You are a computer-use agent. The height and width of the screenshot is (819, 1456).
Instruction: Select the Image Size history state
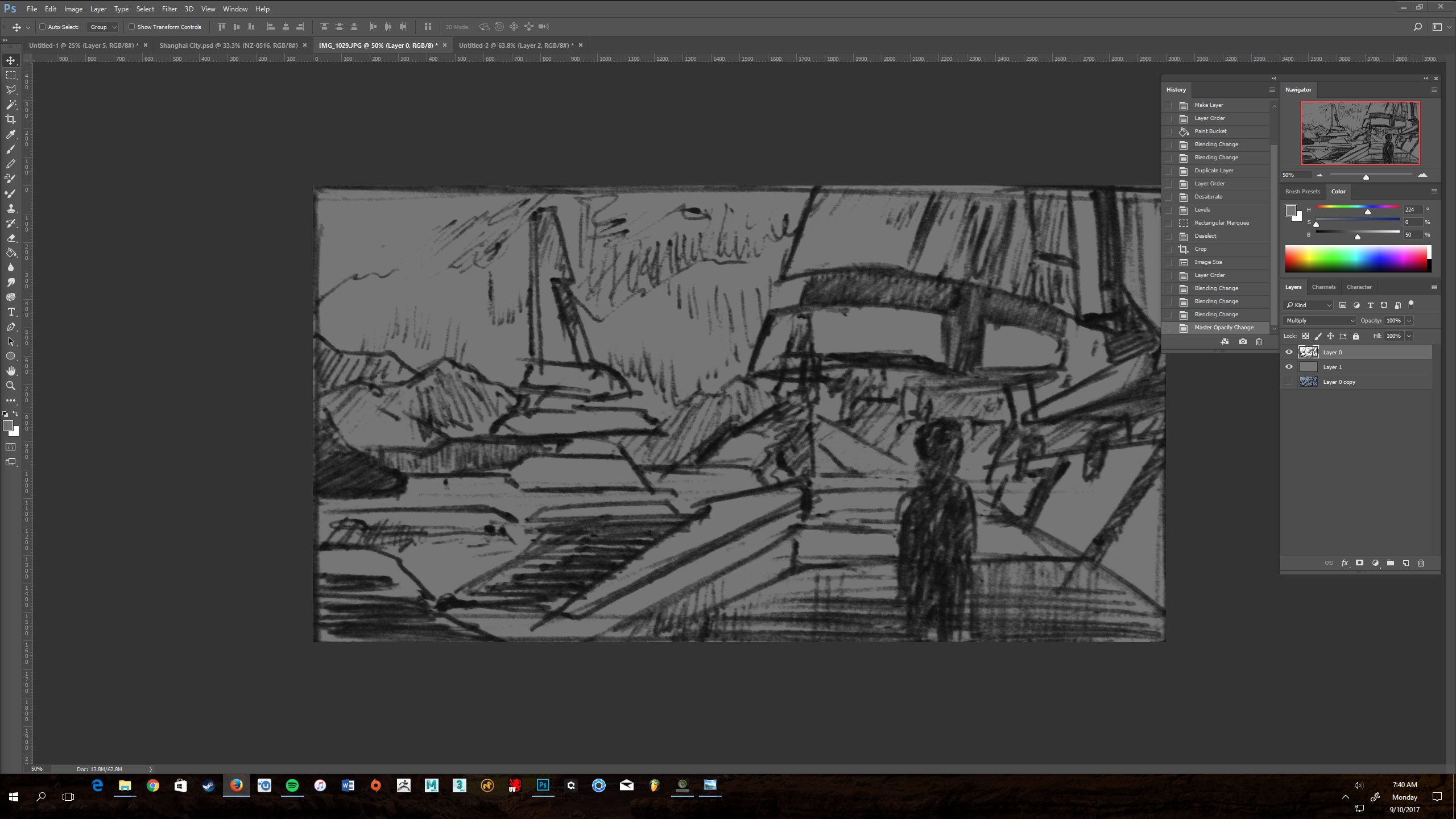coord(1217,262)
